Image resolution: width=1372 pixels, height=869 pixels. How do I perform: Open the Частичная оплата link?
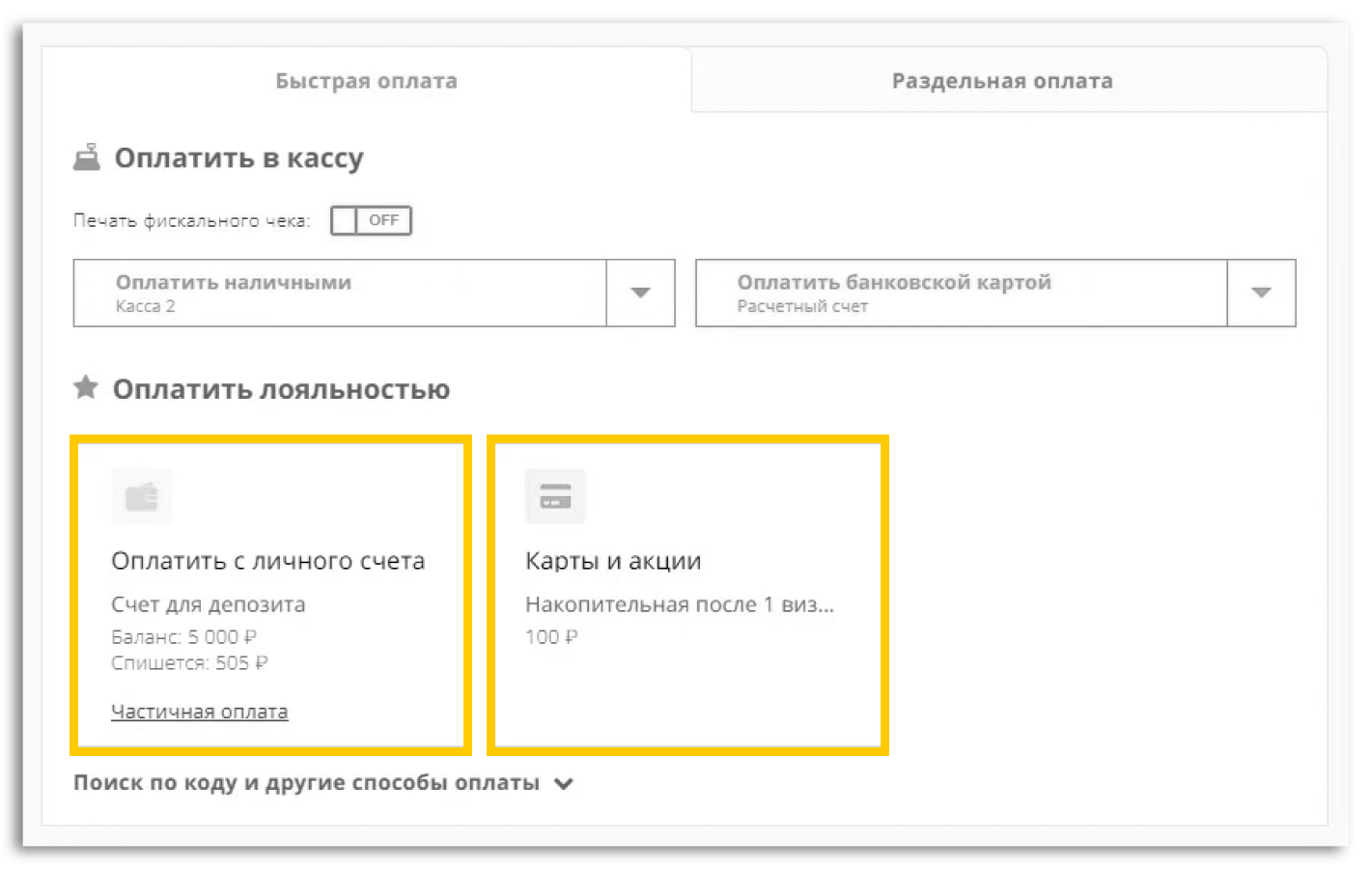pos(199,712)
